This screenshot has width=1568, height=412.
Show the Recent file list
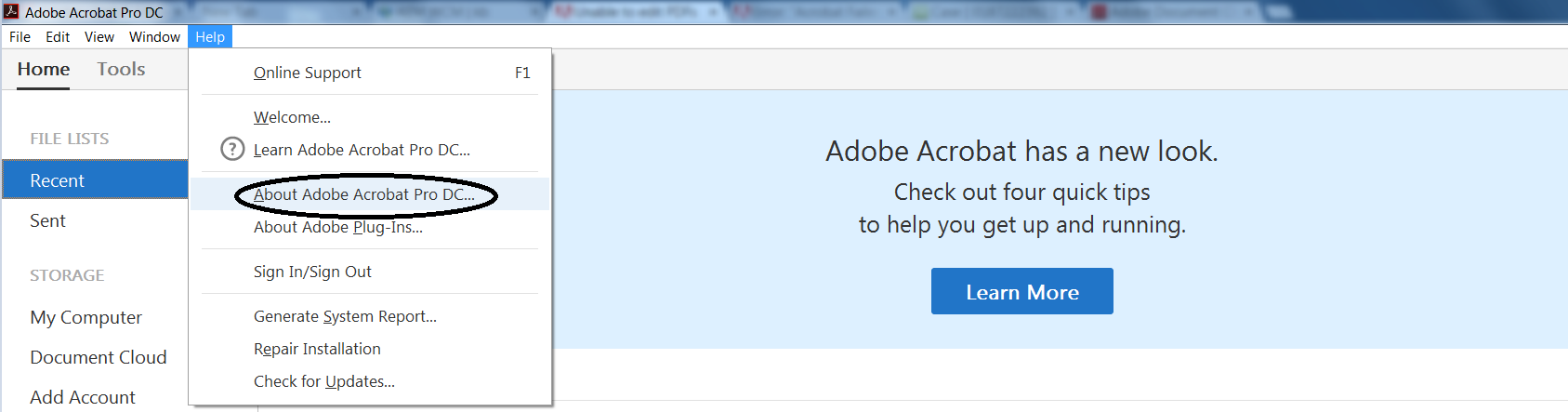[57, 180]
